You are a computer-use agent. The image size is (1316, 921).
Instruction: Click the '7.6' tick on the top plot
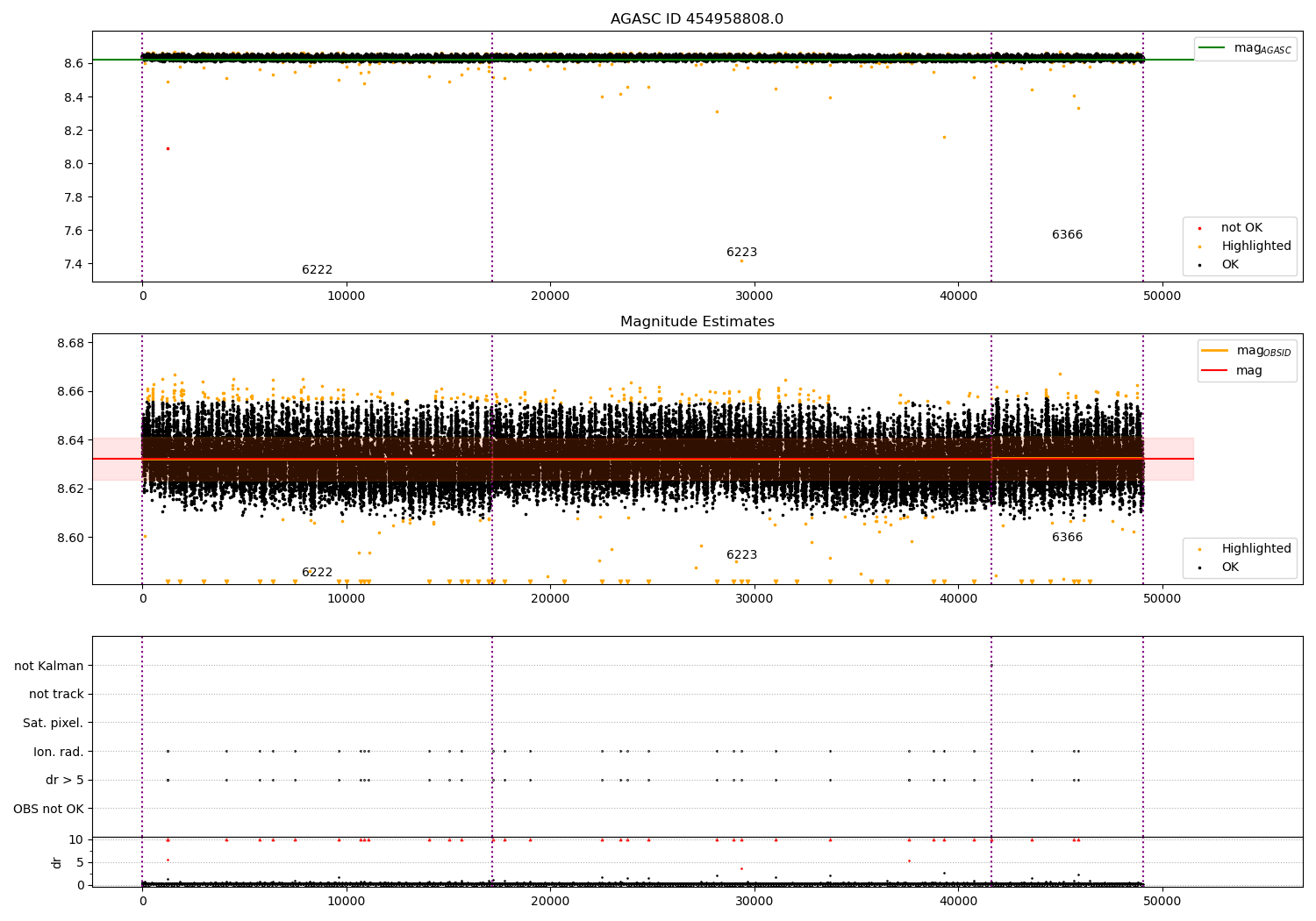(x=74, y=231)
